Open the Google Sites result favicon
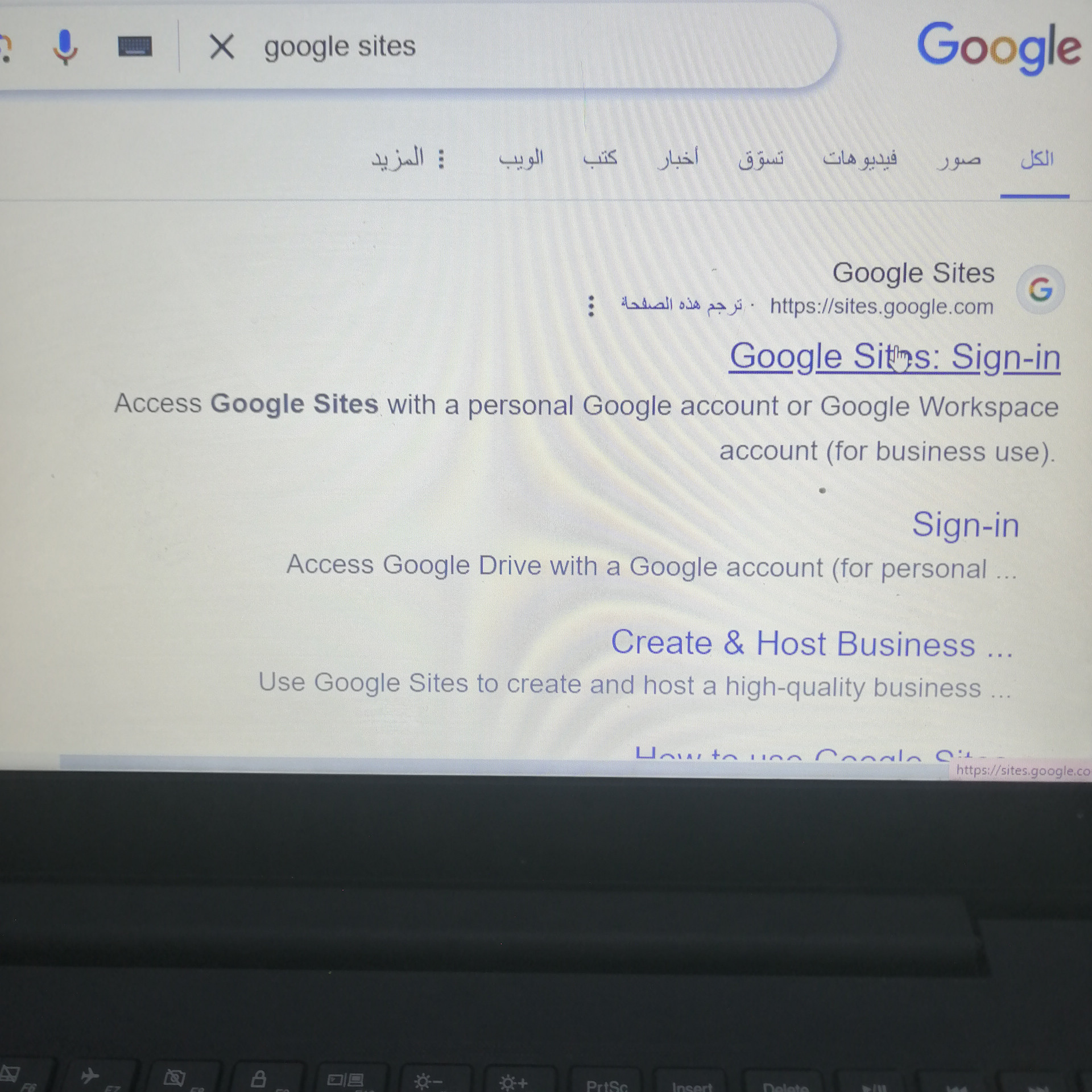The image size is (1092, 1092). 1040,290
